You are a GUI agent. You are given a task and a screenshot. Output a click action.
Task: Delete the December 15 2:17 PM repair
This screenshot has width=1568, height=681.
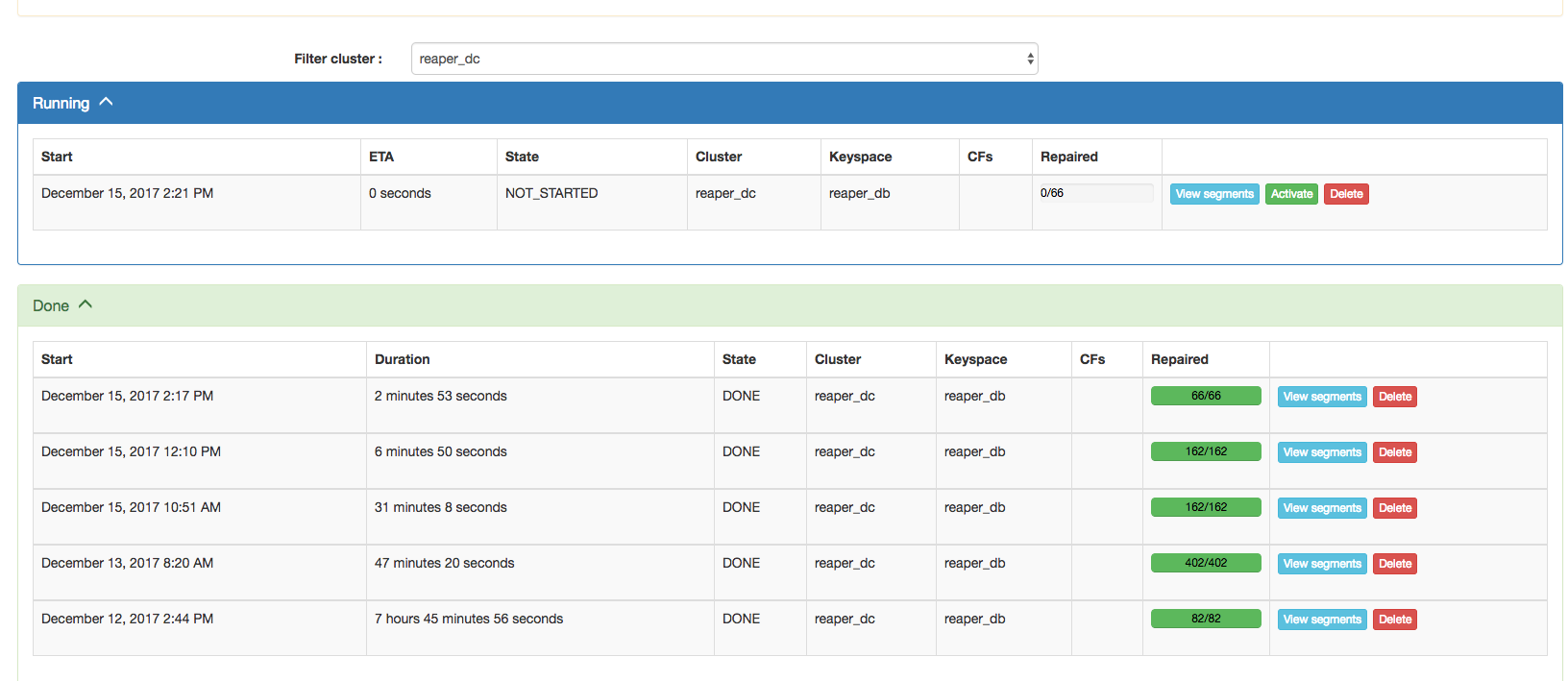click(1395, 397)
